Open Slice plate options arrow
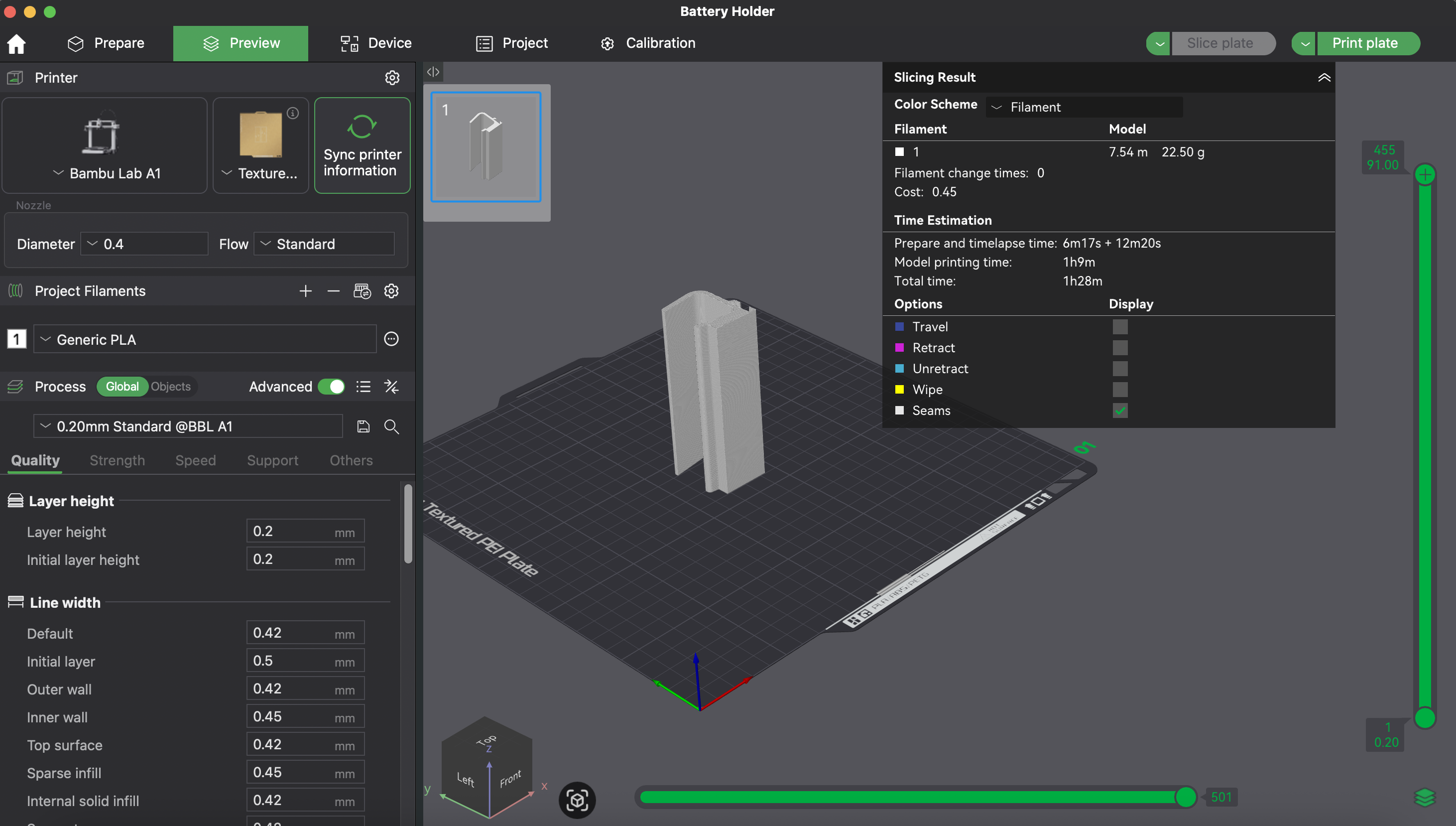 1159,44
